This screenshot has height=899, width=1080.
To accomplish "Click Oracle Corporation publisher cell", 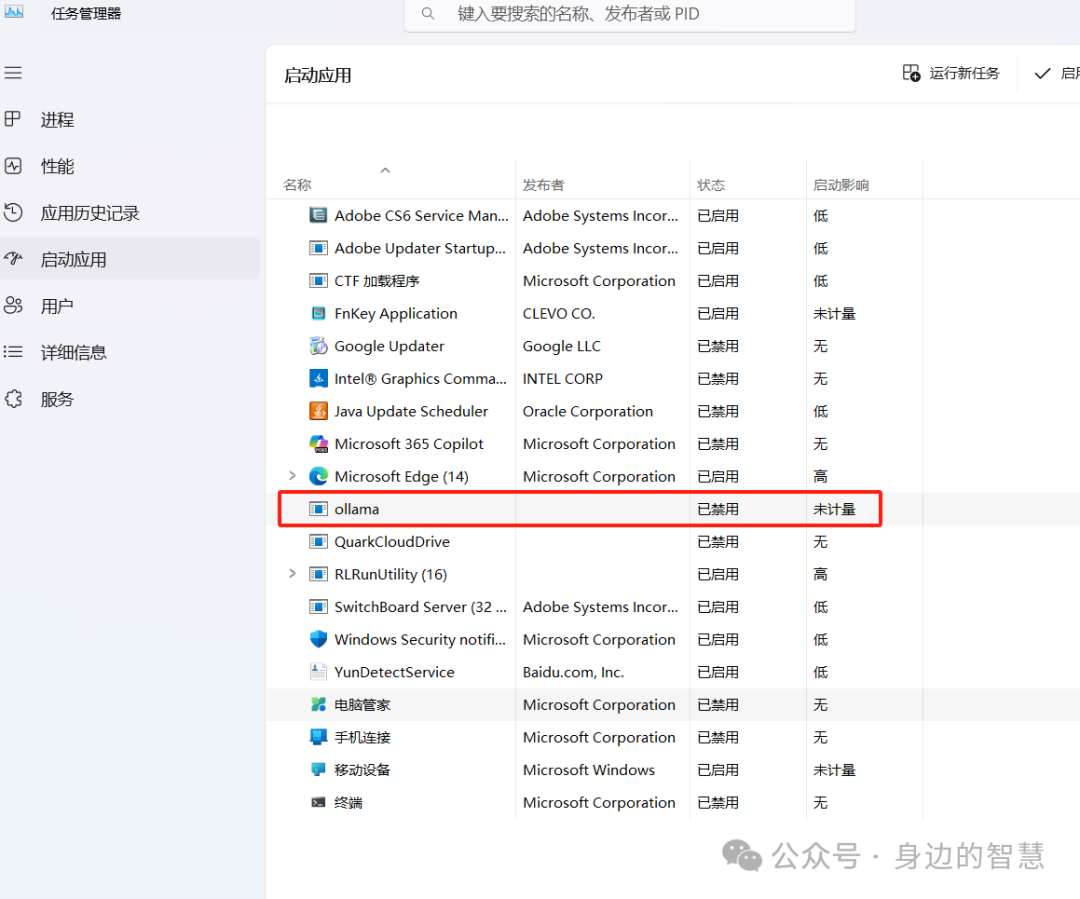I will (x=588, y=411).
